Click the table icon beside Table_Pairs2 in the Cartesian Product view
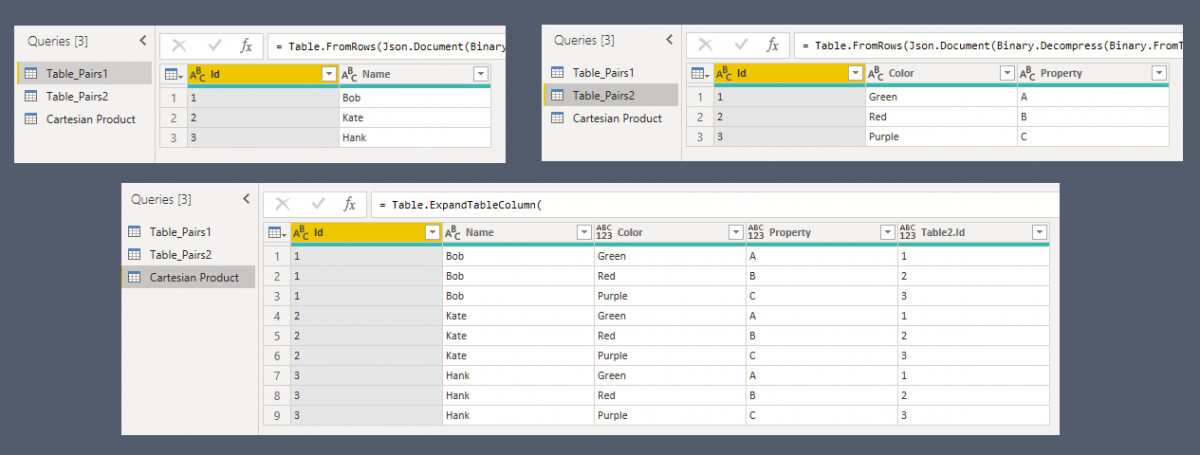The width and height of the screenshot is (1200, 455). [134, 254]
